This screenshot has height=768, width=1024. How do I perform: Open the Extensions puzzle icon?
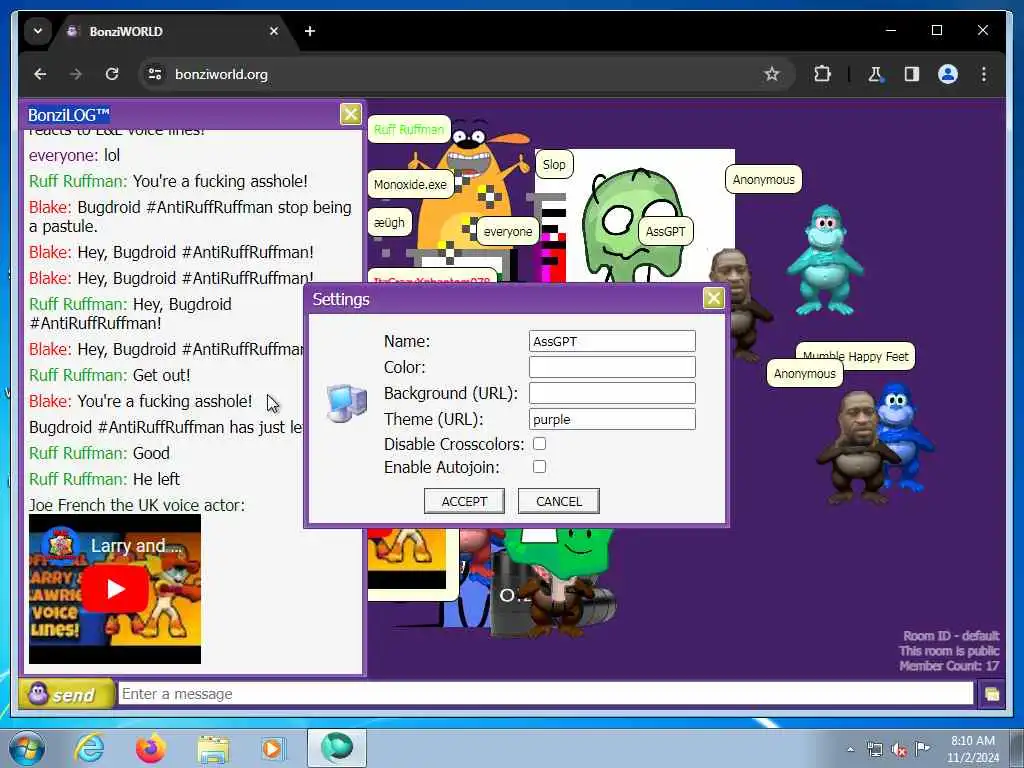pyautogui.click(x=822, y=74)
